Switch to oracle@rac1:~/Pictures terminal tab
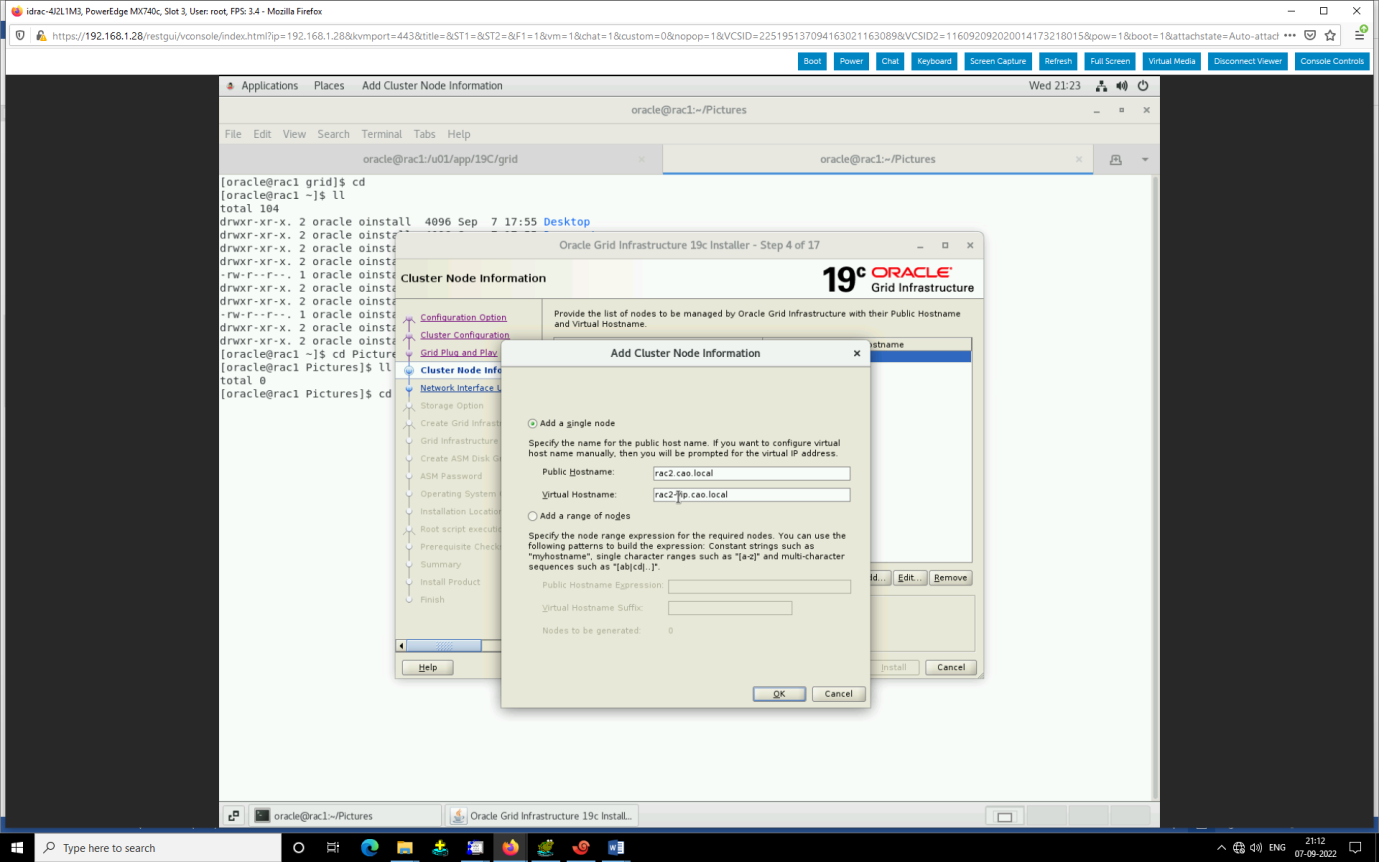 click(878, 159)
